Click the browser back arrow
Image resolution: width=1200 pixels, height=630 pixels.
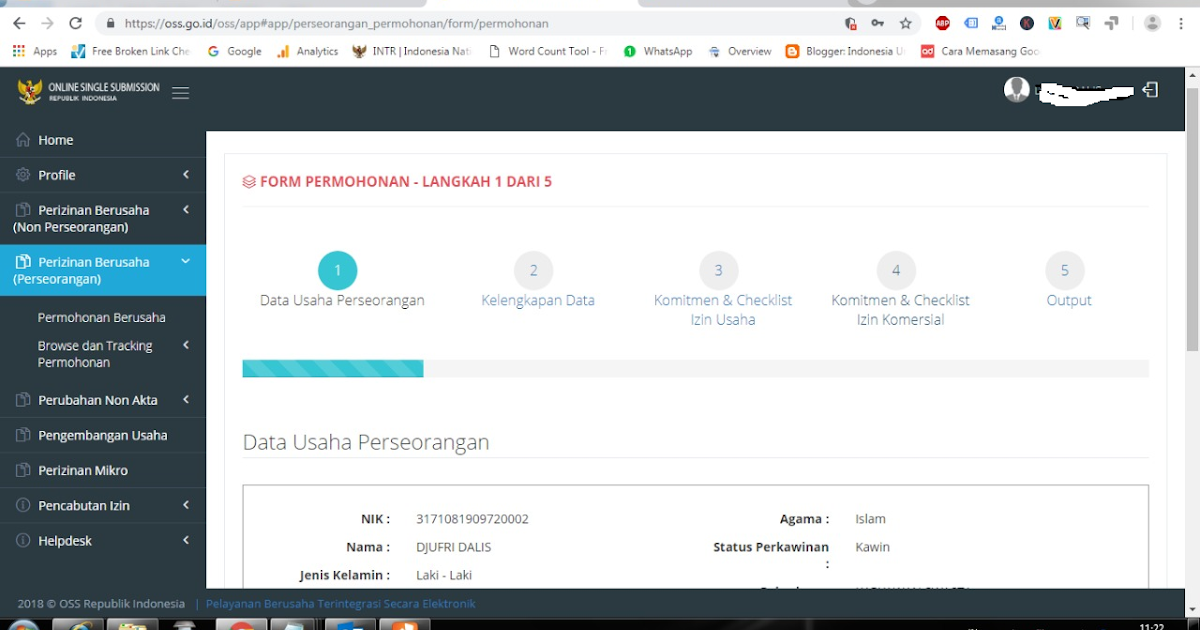click(x=18, y=22)
